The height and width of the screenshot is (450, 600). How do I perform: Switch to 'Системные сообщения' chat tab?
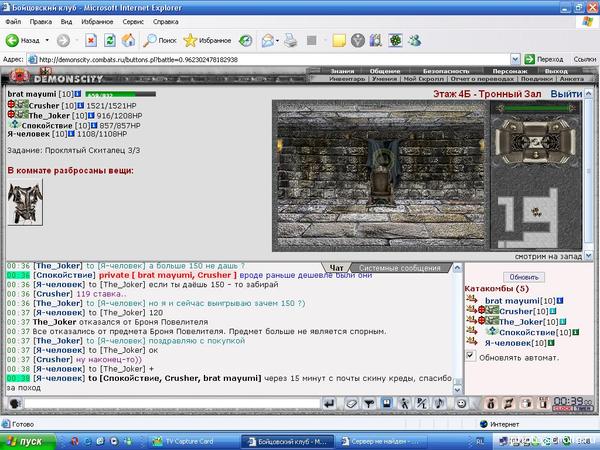[399, 268]
